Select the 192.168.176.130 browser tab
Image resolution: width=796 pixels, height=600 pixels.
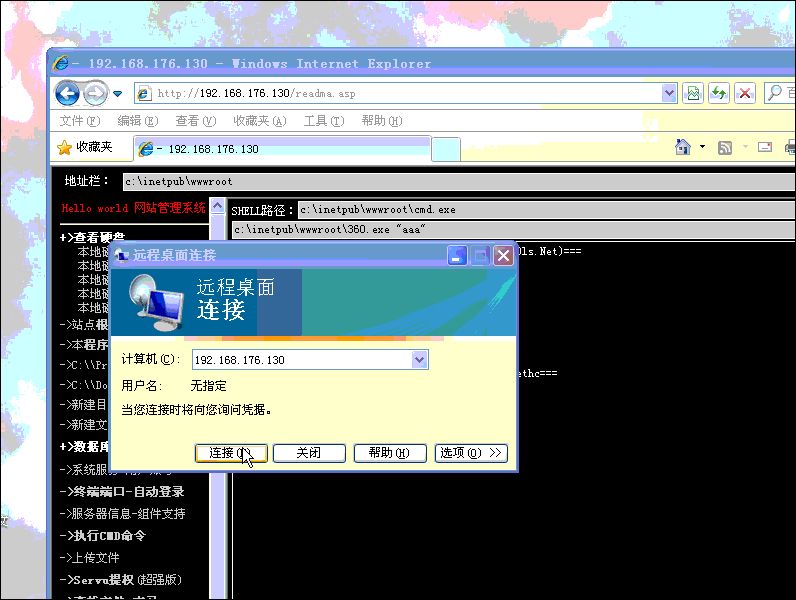coord(282,149)
